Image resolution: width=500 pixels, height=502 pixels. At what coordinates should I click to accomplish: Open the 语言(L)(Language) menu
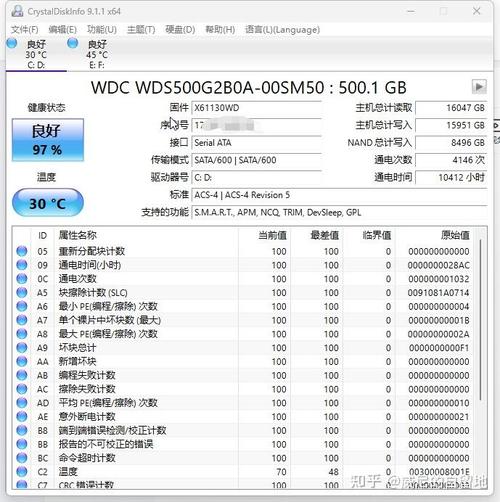(x=282, y=30)
